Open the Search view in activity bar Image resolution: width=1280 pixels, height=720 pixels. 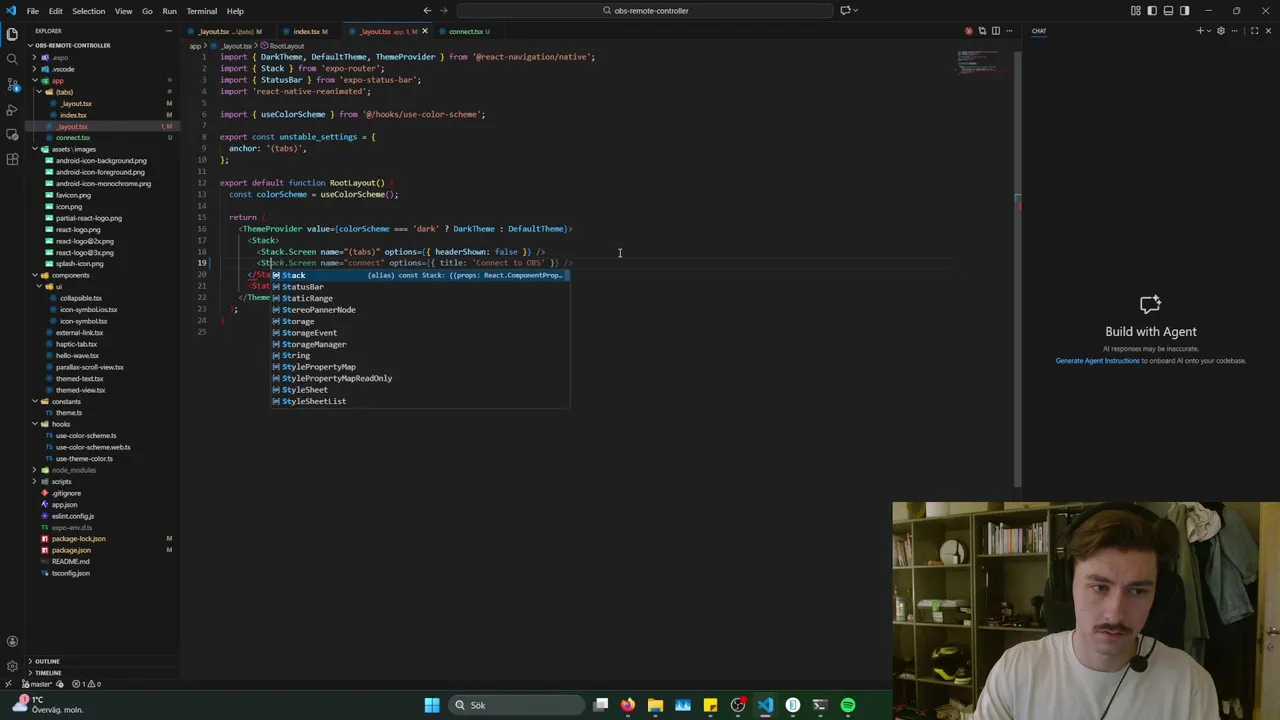pyautogui.click(x=12, y=59)
